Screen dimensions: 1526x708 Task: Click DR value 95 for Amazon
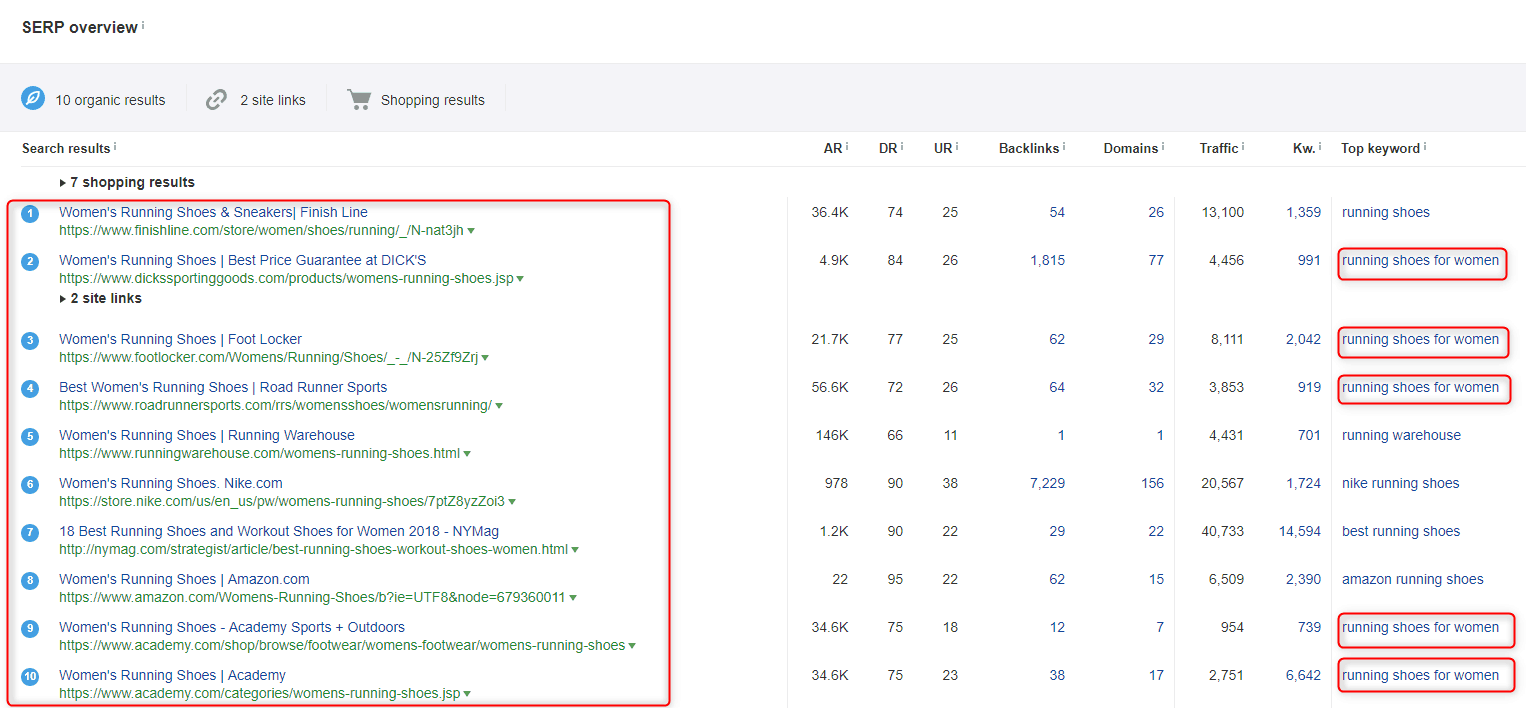[x=894, y=579]
